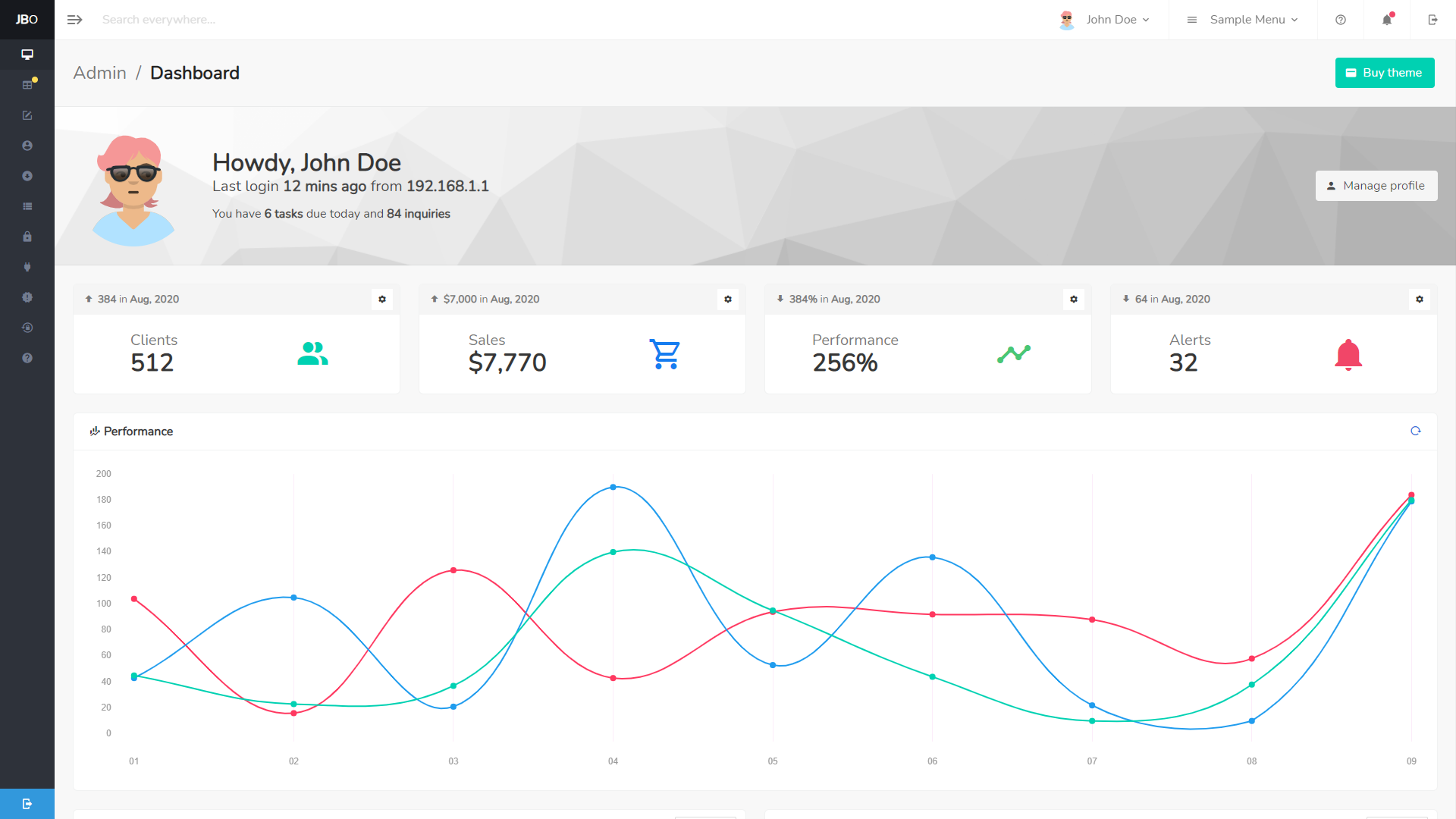Click the Manage profile button
The height and width of the screenshot is (819, 1456).
tap(1376, 186)
